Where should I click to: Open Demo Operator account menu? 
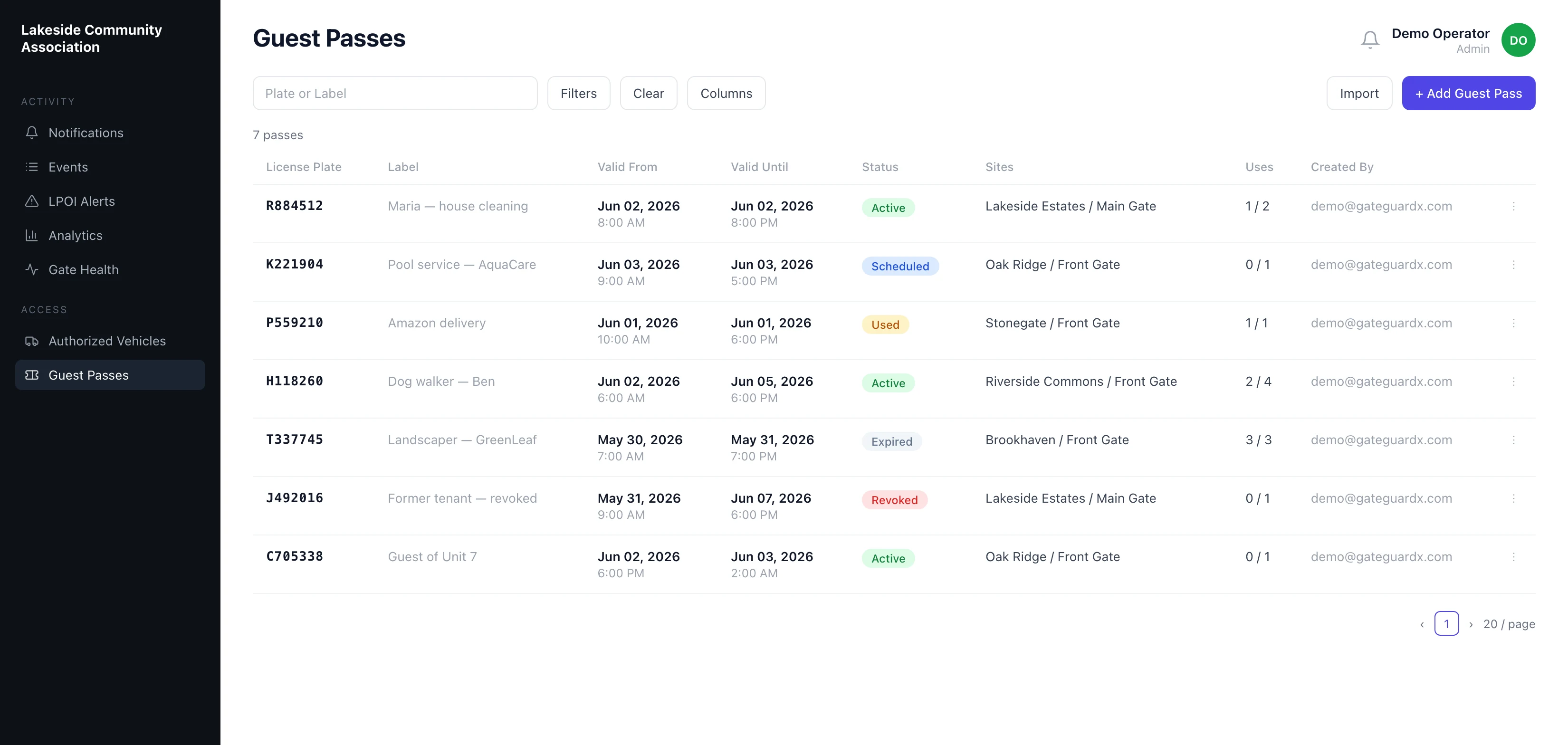tap(1440, 40)
